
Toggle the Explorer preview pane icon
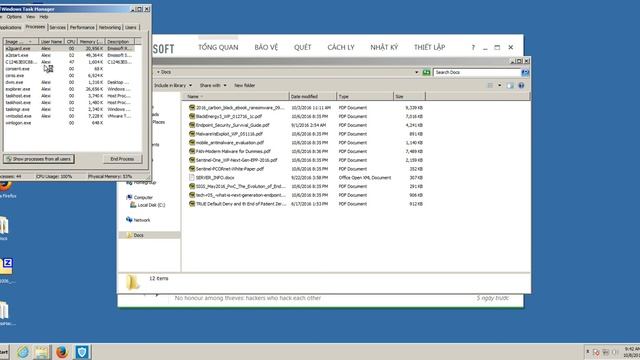[x=510, y=85]
